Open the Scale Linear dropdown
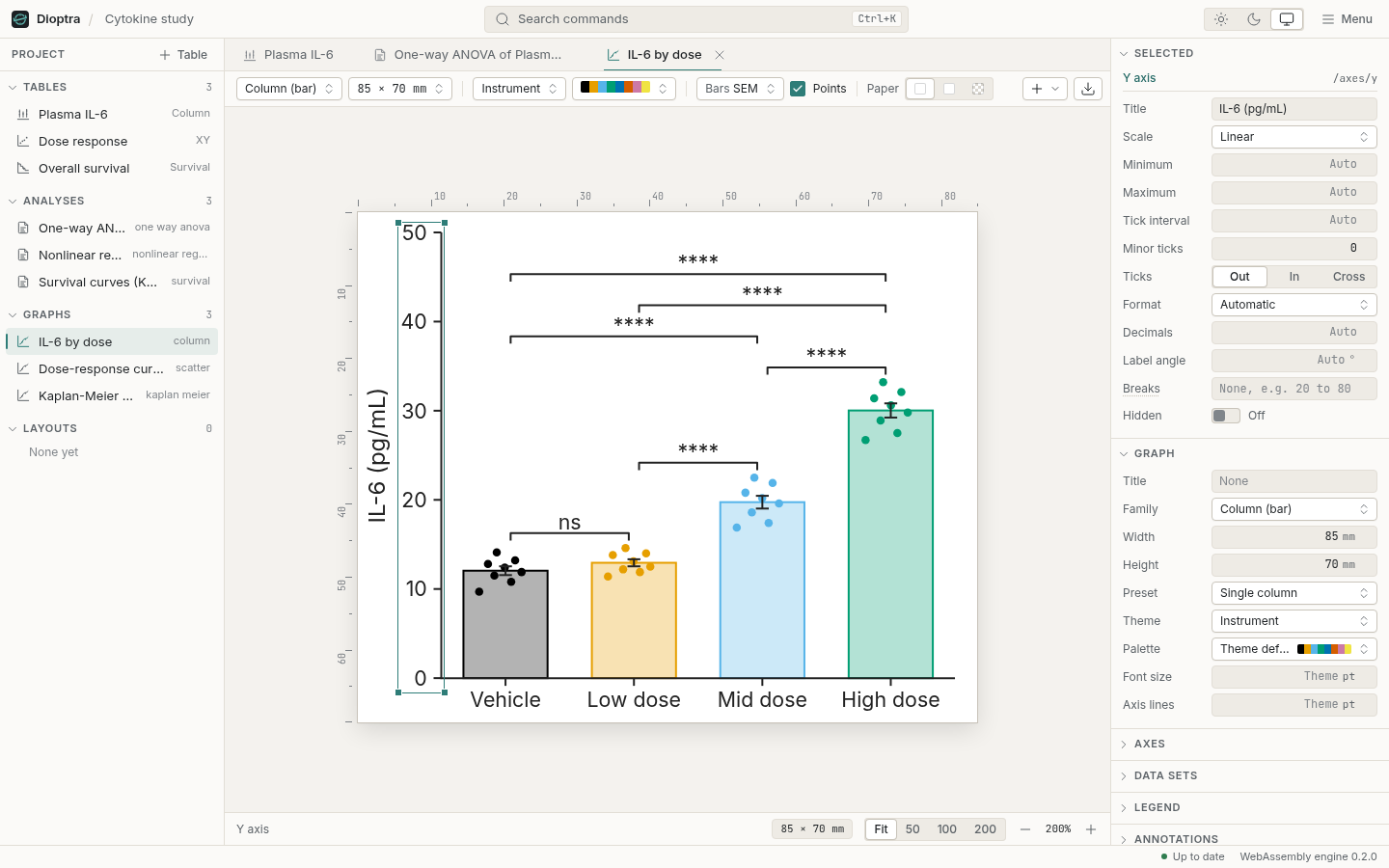The width and height of the screenshot is (1389, 868). point(1294,137)
